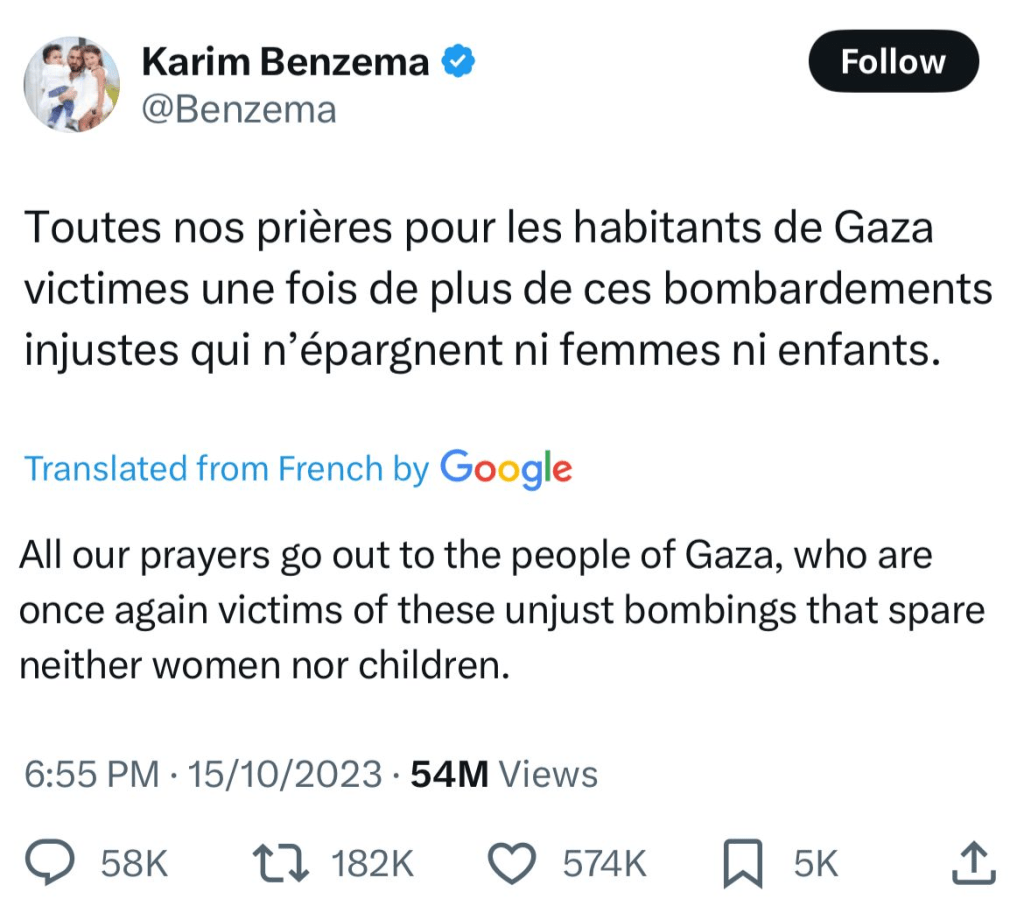Viewport: 1024px width, 913px height.
Task: Open the @Benzema handle link
Action: [239, 108]
